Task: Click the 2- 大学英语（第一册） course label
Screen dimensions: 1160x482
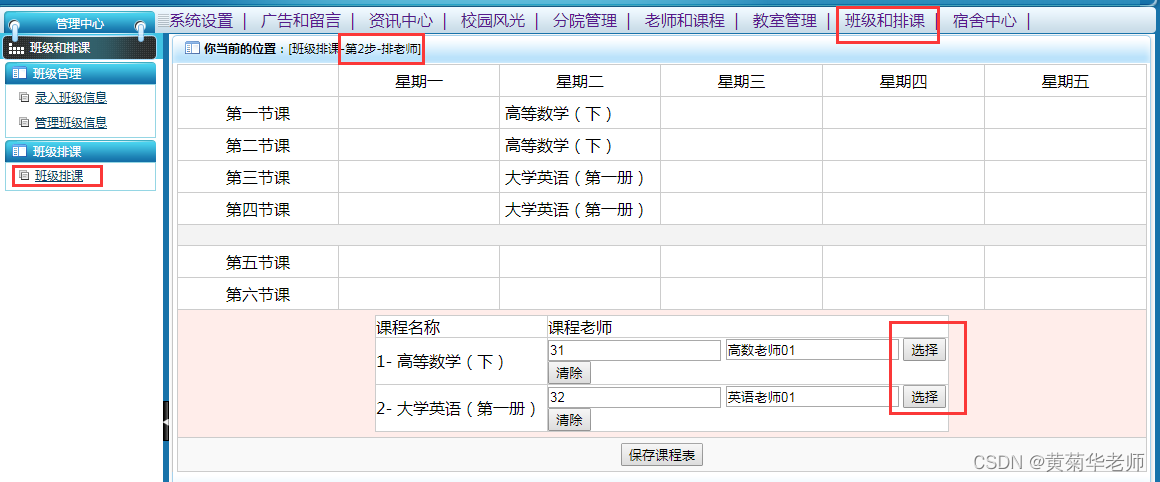Action: pos(457,408)
